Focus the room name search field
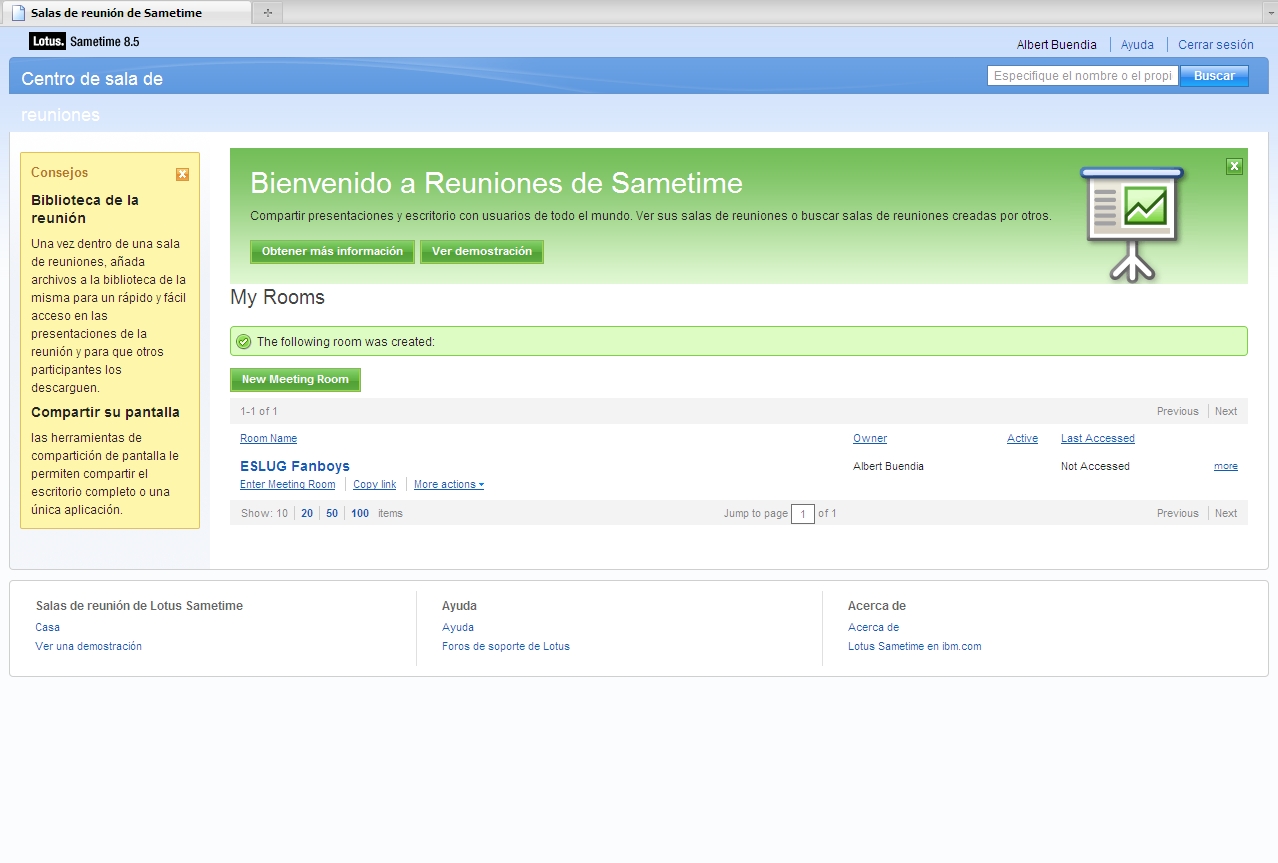1278x863 pixels. coord(1083,76)
